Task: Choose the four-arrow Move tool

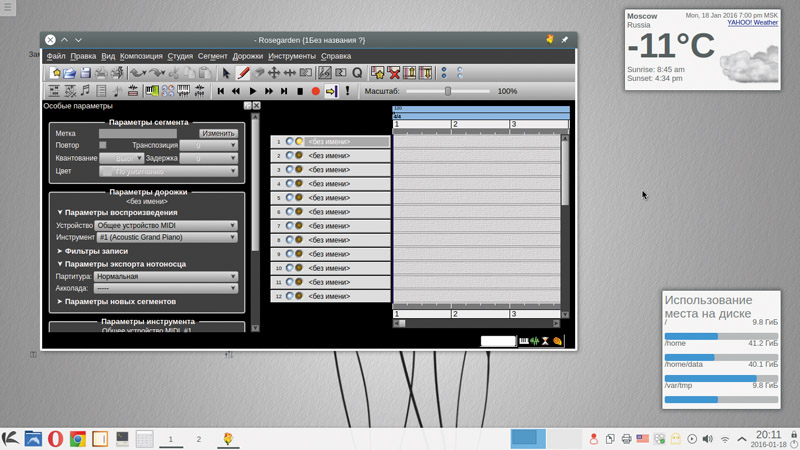Action: point(274,73)
